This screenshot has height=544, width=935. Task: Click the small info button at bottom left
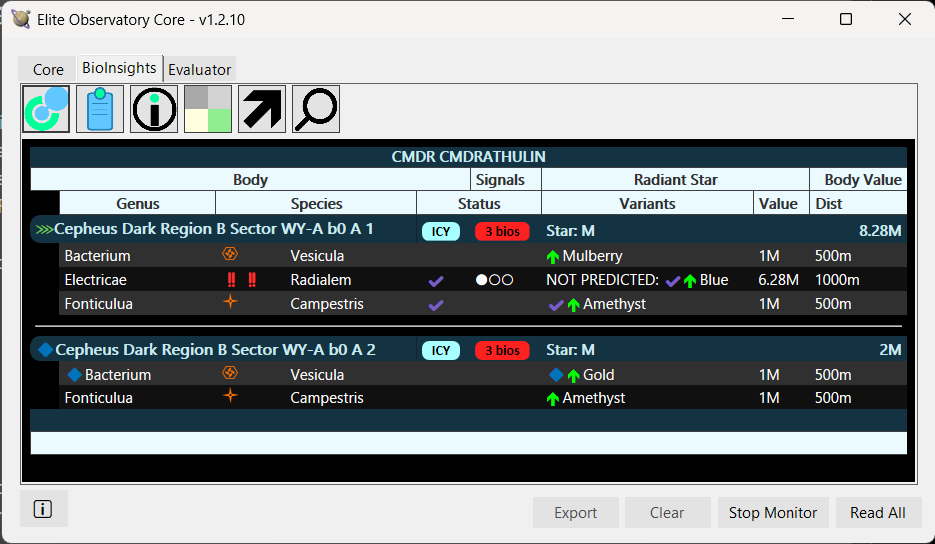pyautogui.click(x=43, y=509)
